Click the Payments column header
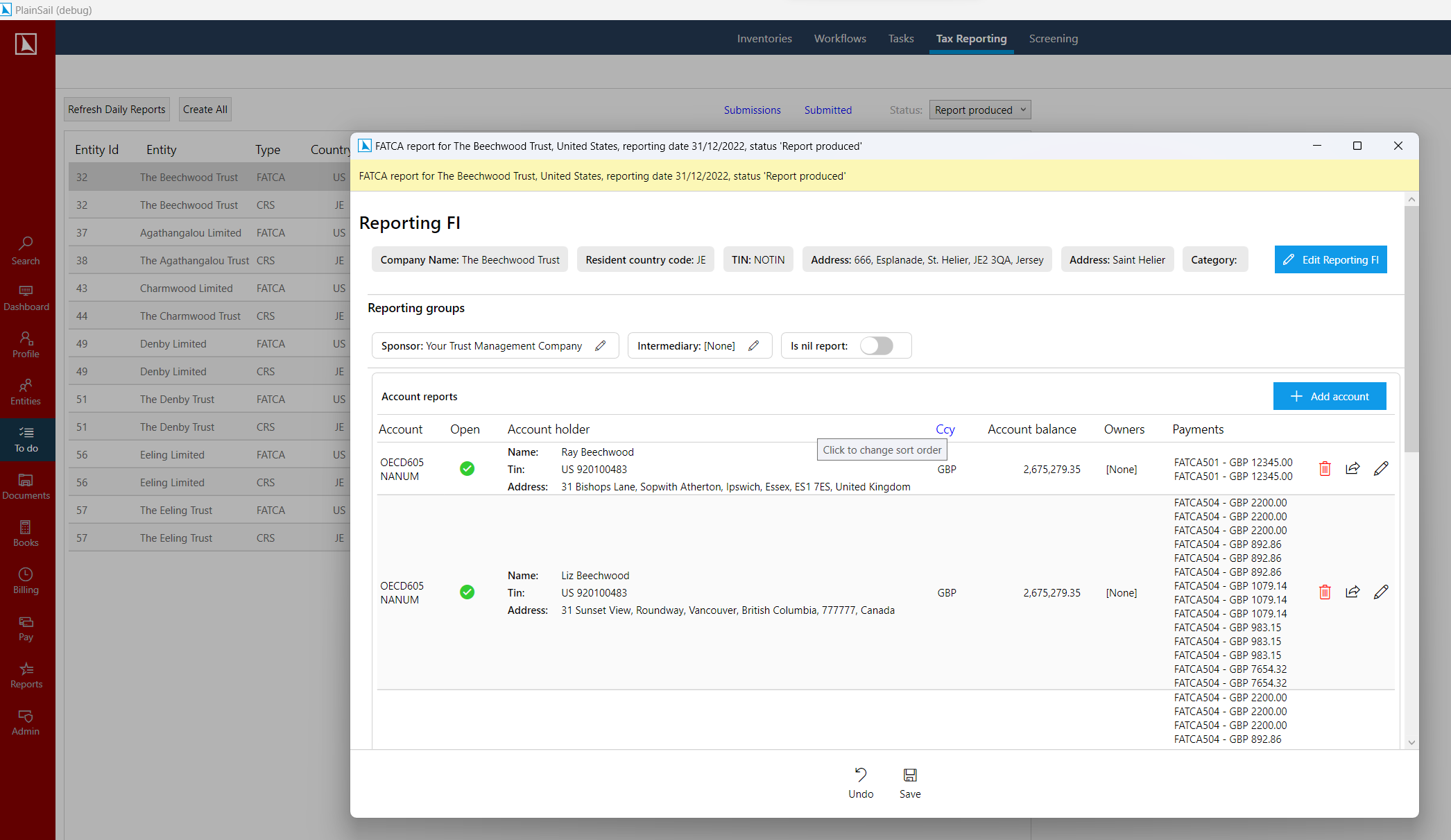Image resolution: width=1451 pixels, height=840 pixels. 1198,429
